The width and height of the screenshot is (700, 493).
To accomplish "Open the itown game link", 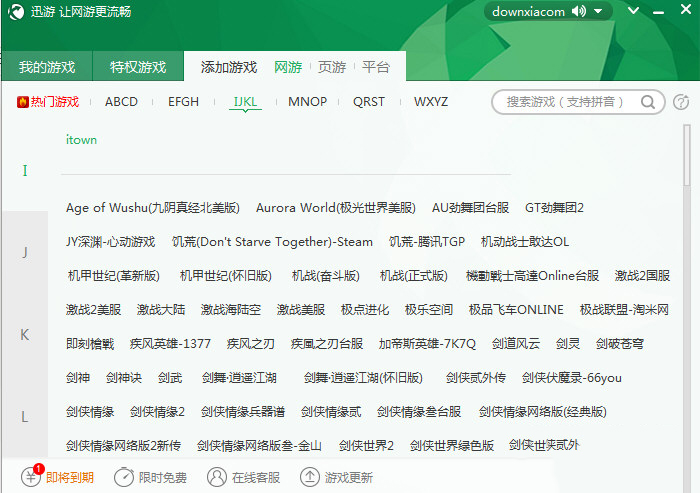I will tap(81, 140).
